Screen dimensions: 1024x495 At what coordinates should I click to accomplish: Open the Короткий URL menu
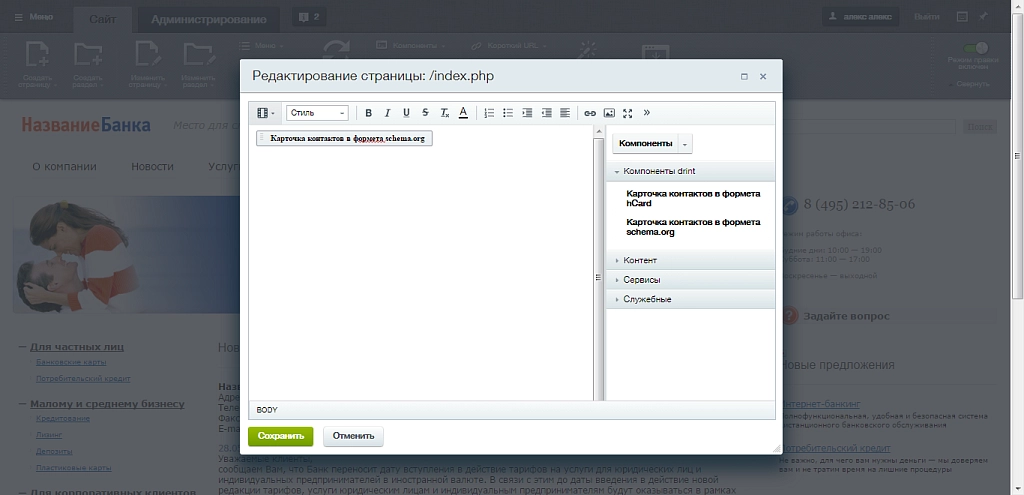508,46
